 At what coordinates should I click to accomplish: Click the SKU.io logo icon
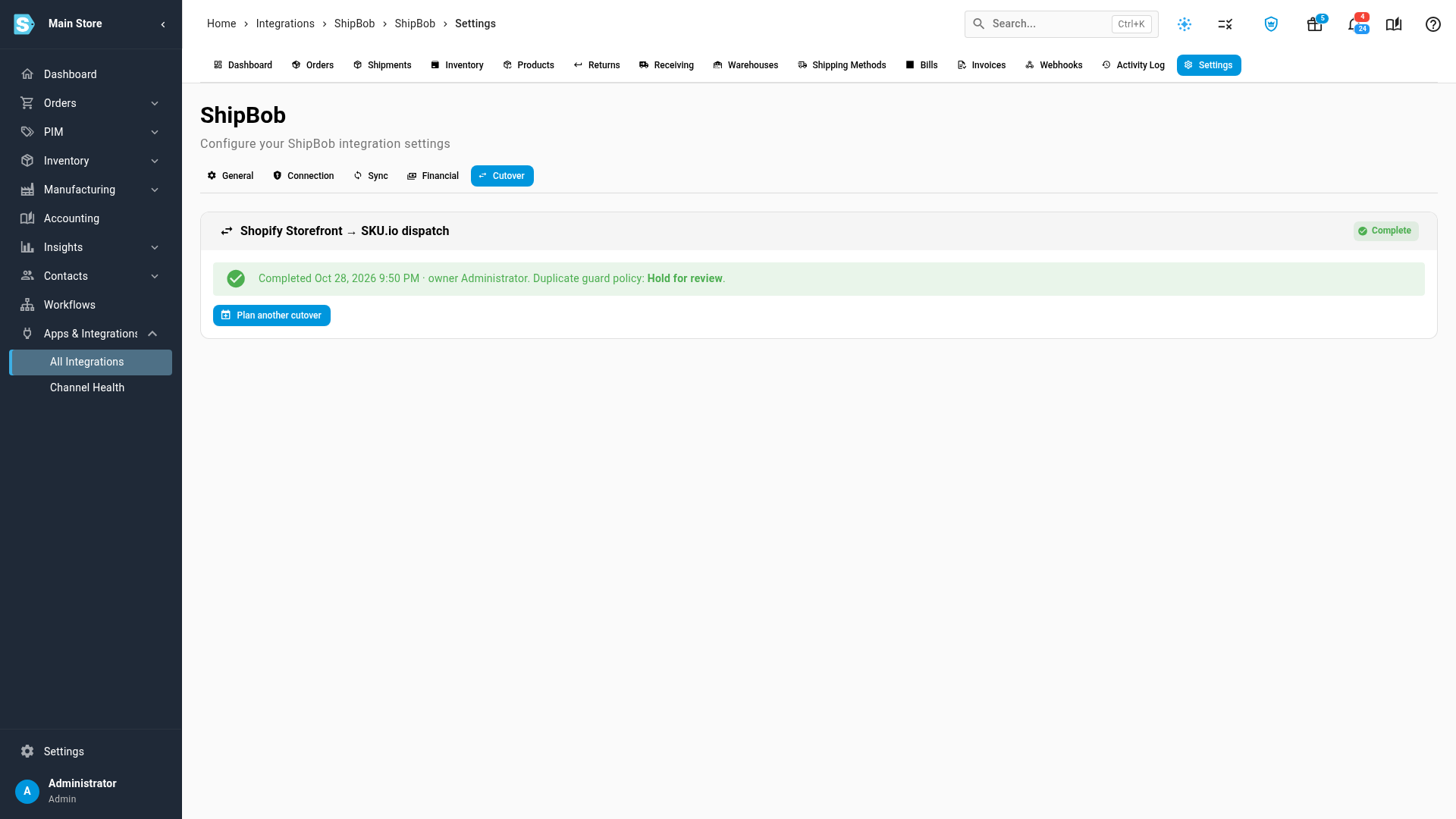click(24, 24)
